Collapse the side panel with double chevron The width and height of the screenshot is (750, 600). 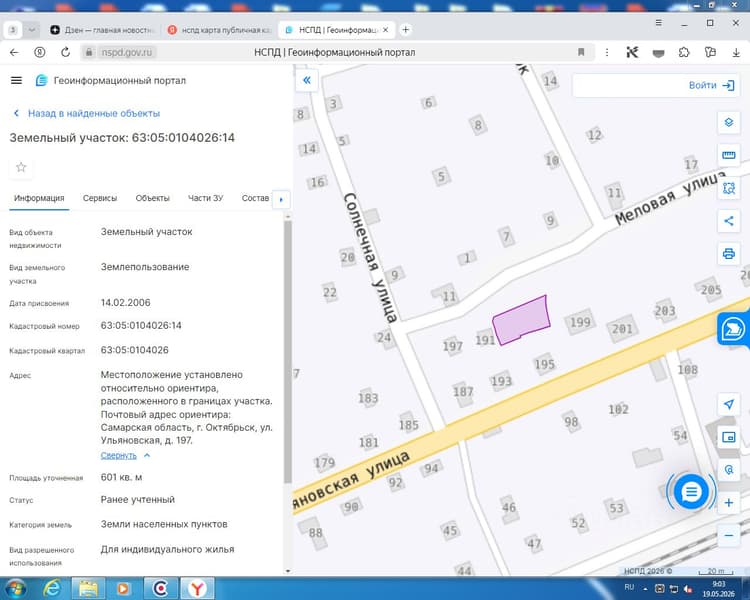[x=307, y=80]
